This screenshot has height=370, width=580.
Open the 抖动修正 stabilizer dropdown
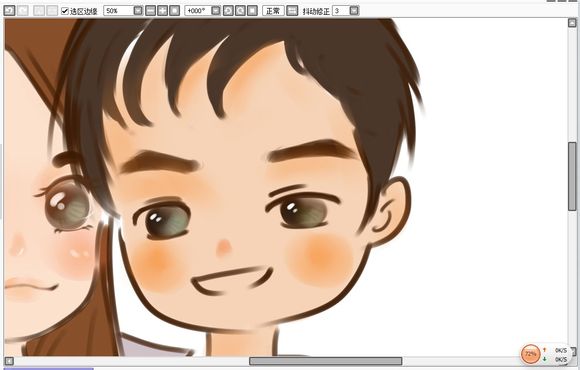(354, 11)
